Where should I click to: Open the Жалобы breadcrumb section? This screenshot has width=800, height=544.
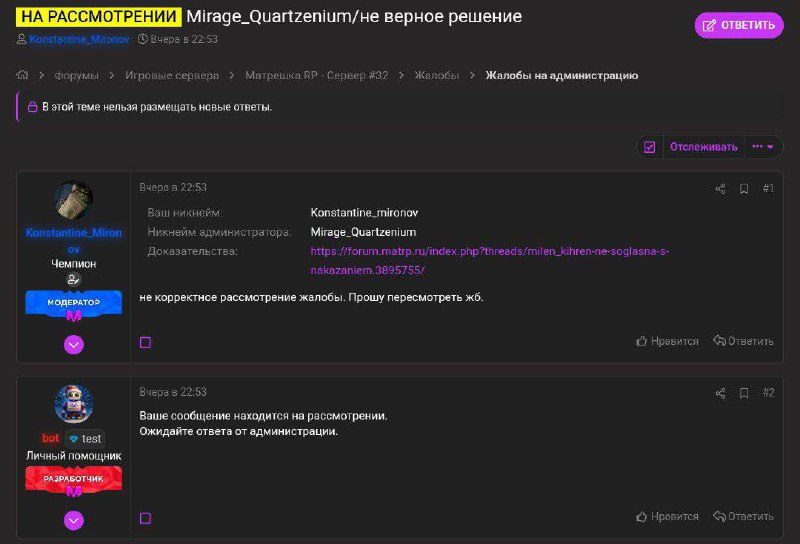[437, 75]
